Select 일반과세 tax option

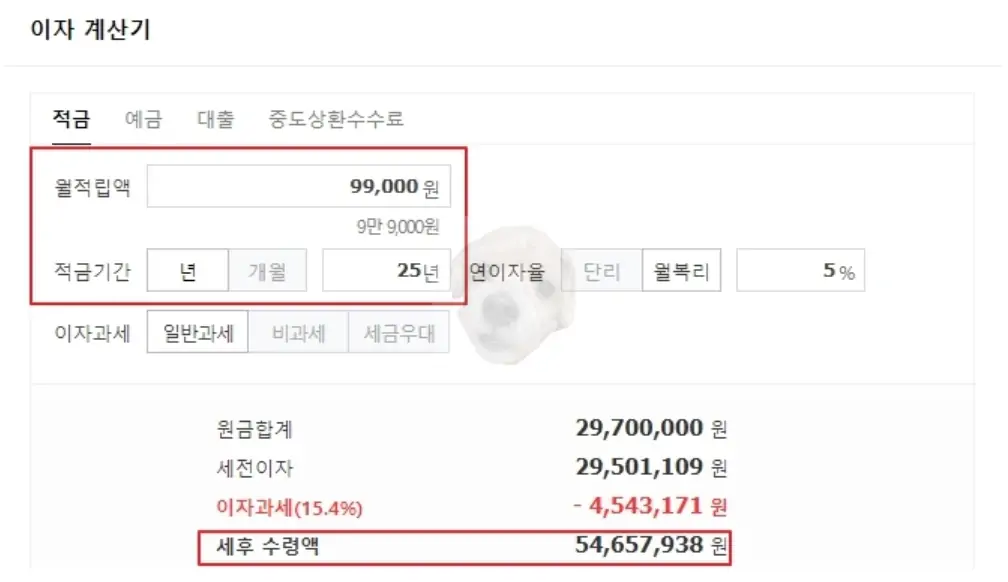(195, 332)
